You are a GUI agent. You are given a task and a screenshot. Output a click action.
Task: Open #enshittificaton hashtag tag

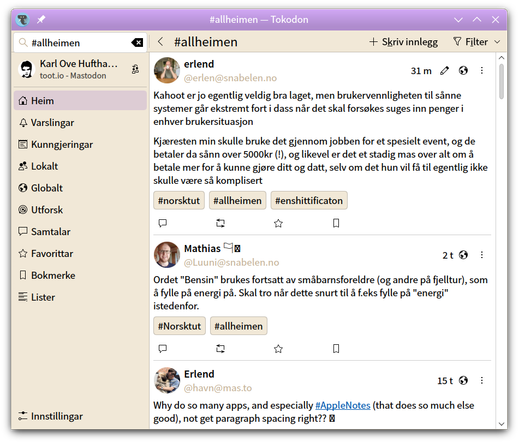309,201
